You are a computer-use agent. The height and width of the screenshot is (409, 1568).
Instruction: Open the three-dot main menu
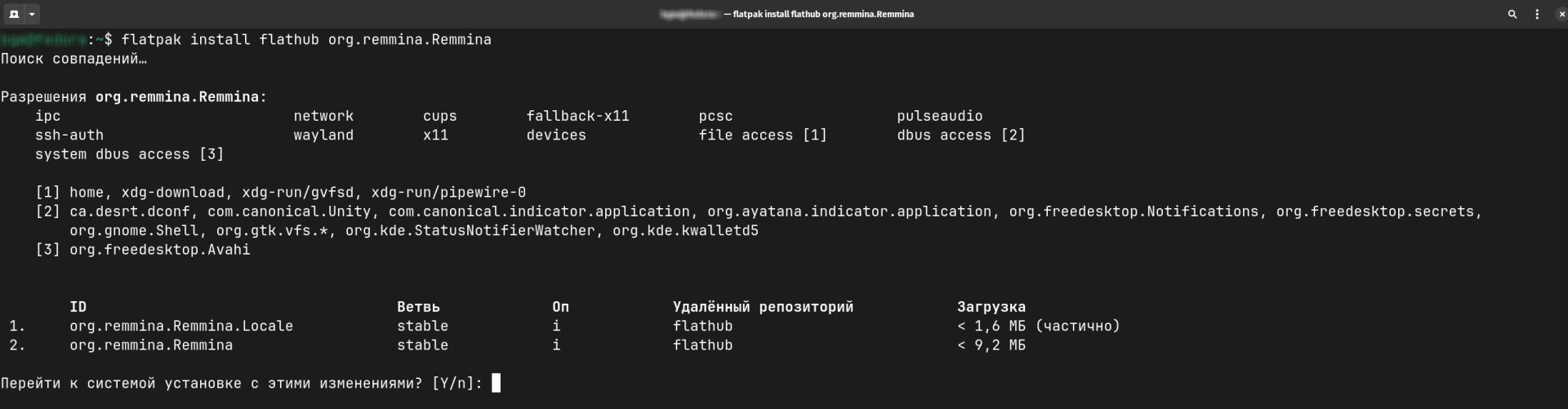[1537, 14]
